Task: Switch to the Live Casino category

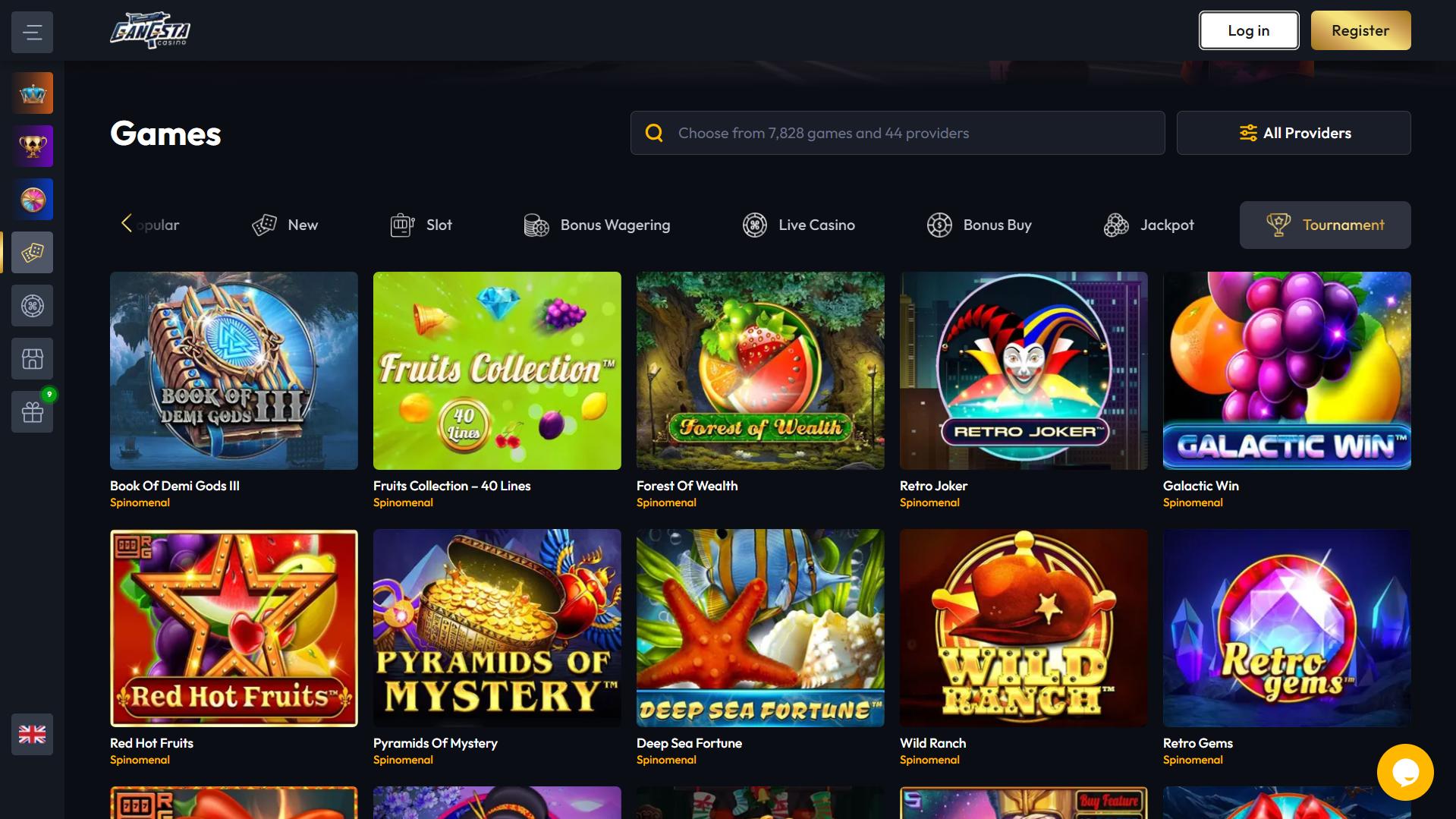Action: (798, 225)
